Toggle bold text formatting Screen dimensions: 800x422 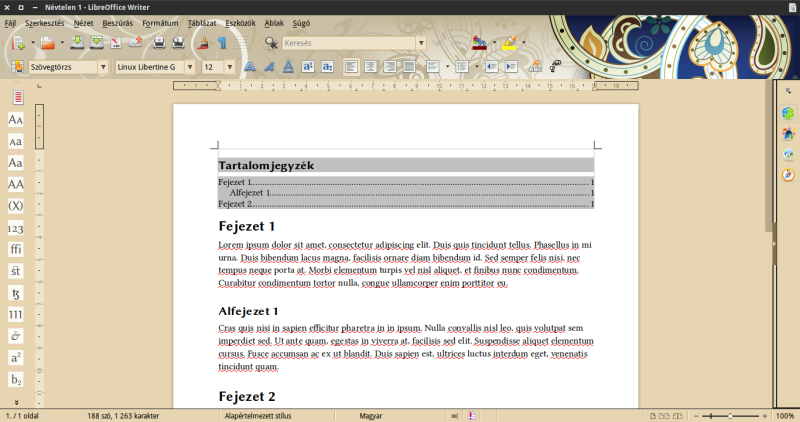coord(249,67)
